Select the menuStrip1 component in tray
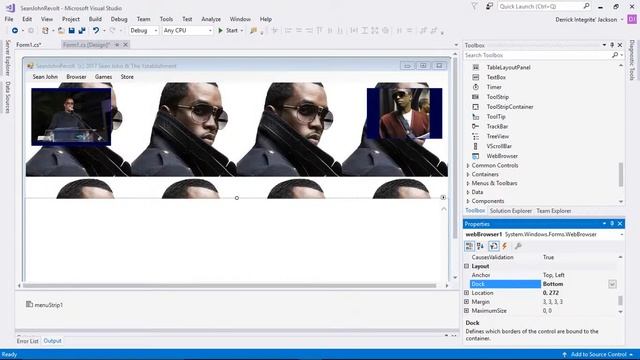This screenshot has width=640, height=360. coord(44,305)
